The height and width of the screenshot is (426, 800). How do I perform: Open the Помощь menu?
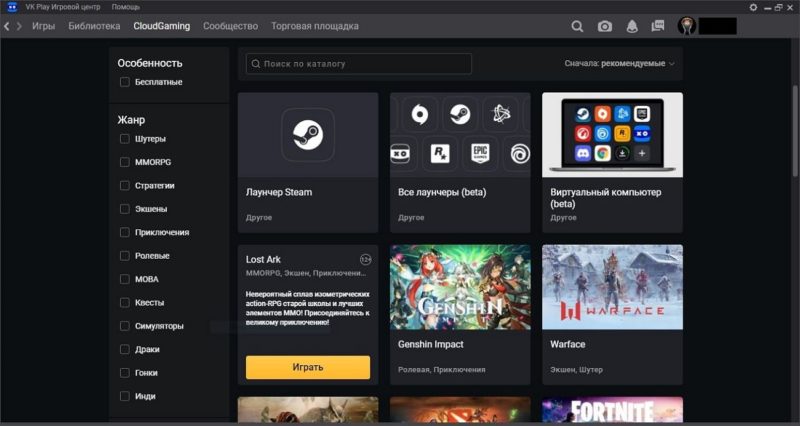(126, 7)
